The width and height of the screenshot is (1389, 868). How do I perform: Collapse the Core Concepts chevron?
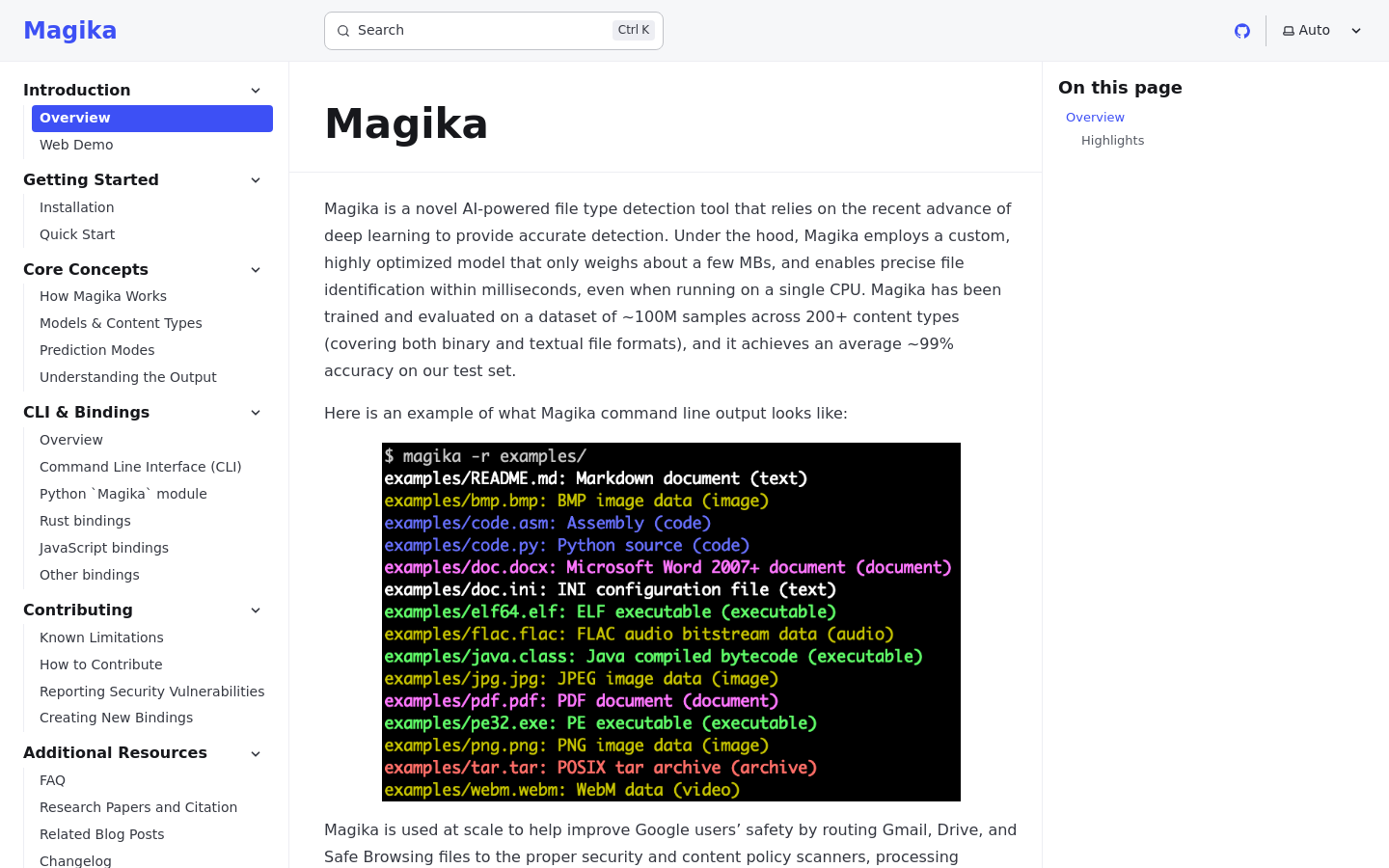(x=256, y=270)
